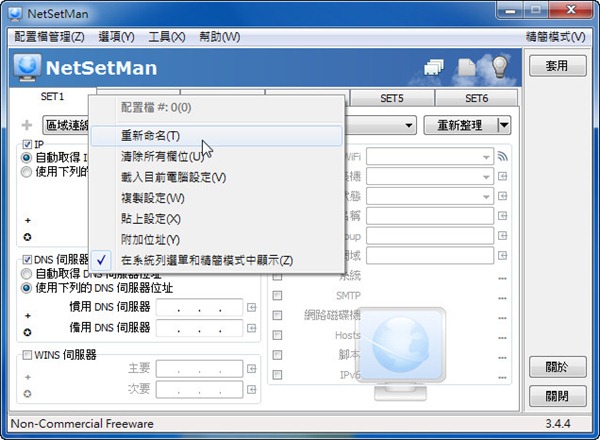Select 使用下列的 IP radio button
The image size is (600, 440).
(26, 172)
